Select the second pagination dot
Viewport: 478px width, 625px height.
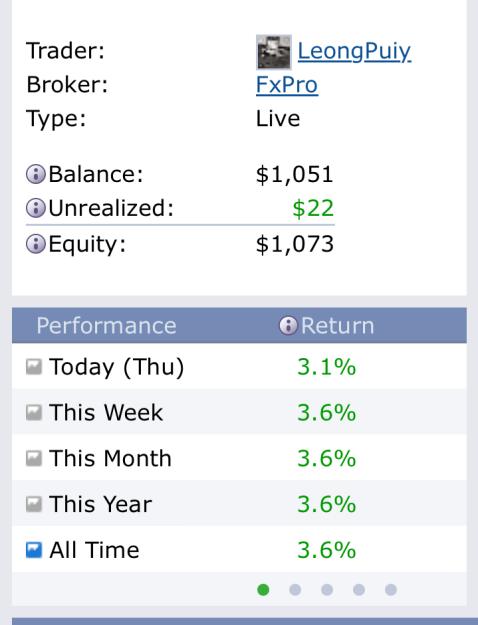(295, 590)
